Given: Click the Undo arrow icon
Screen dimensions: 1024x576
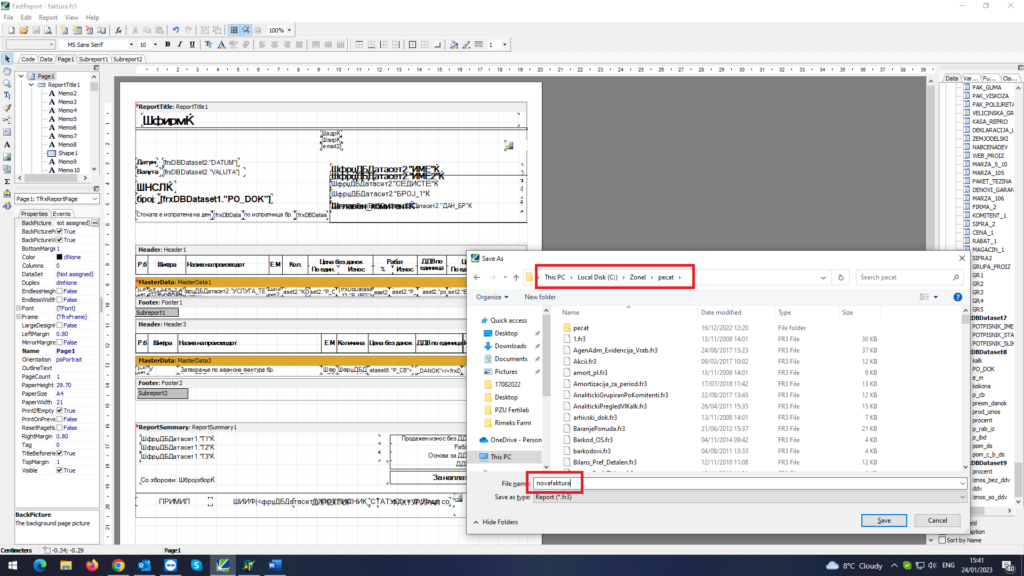Looking at the screenshot, I should (176, 30).
